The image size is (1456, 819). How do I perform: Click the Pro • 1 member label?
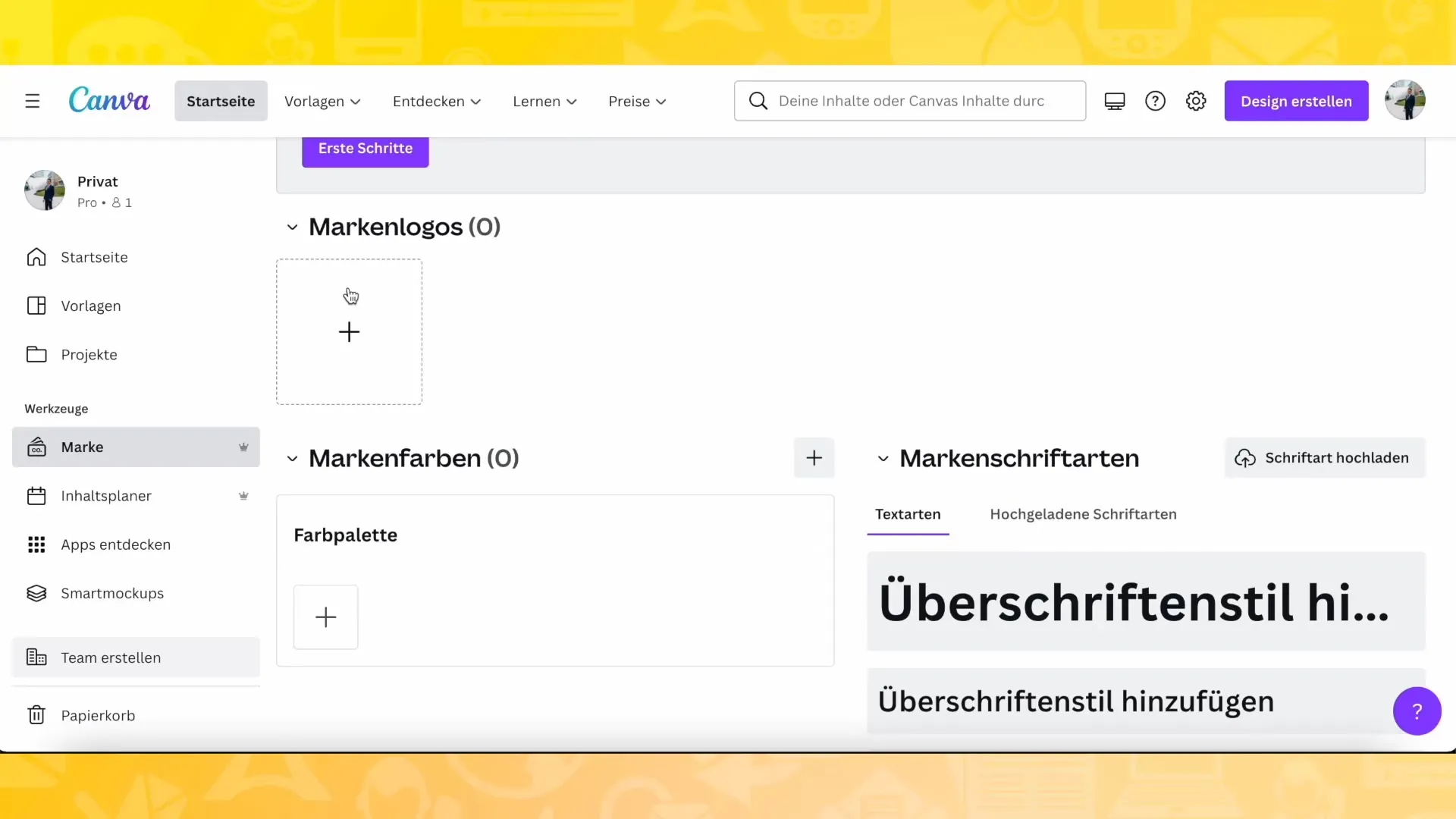click(x=105, y=202)
